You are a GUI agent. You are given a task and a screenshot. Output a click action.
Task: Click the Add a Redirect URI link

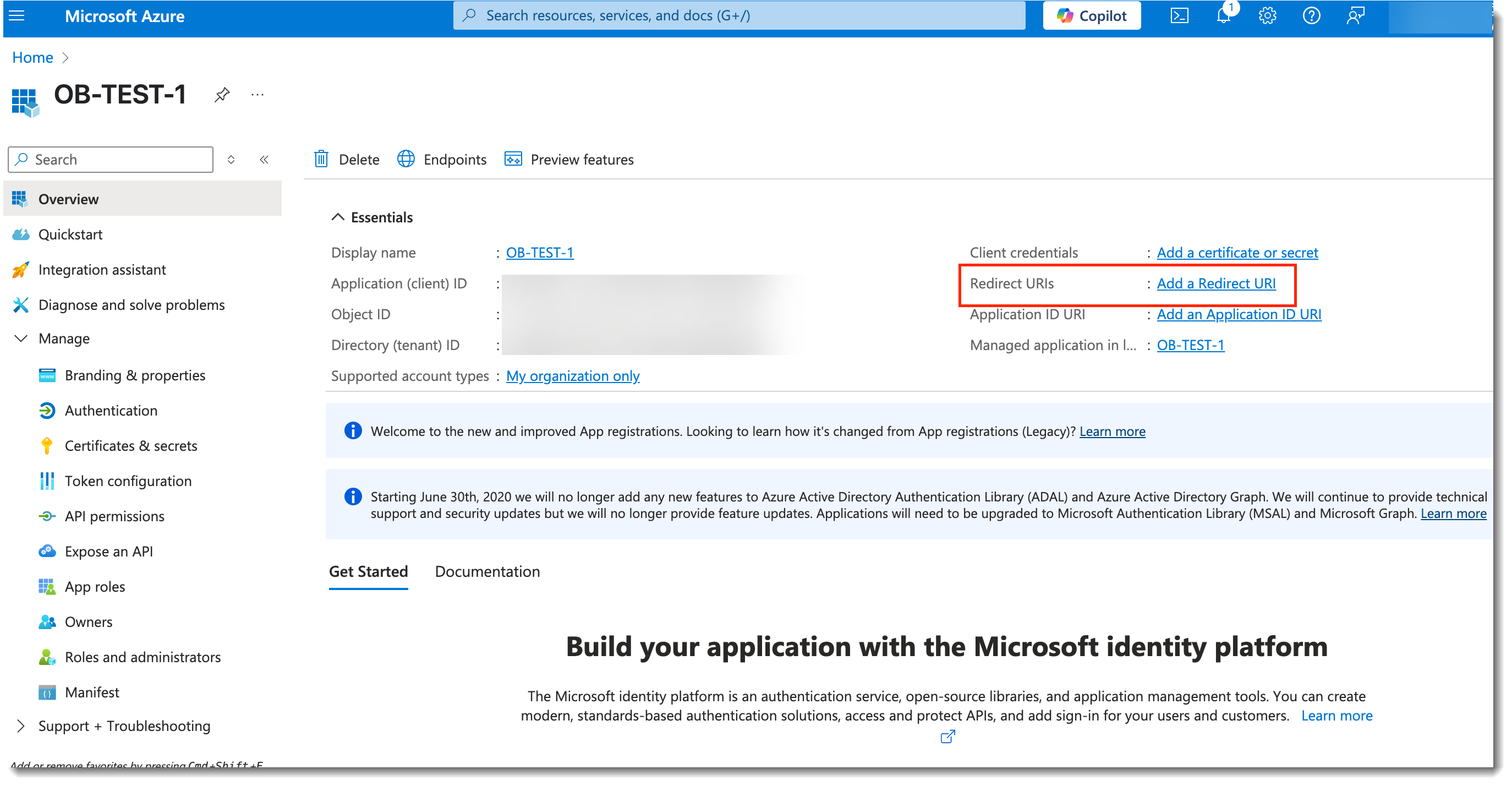(x=1215, y=283)
